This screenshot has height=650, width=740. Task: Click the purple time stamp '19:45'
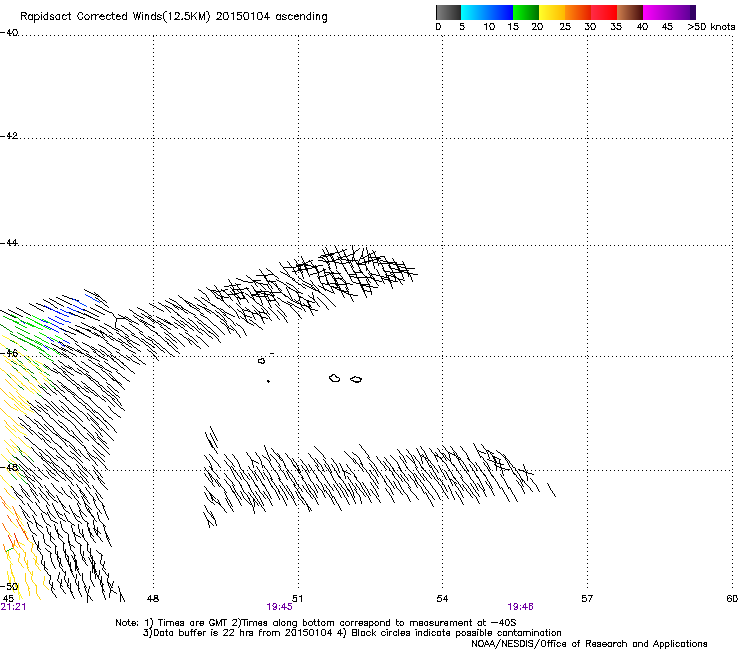(x=279, y=607)
